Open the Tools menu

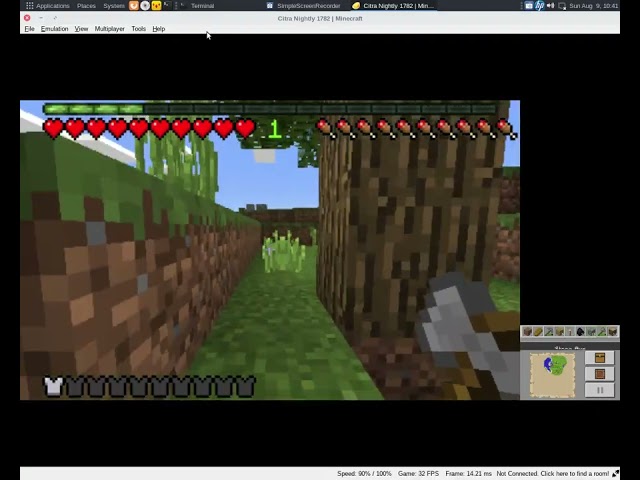click(x=138, y=29)
